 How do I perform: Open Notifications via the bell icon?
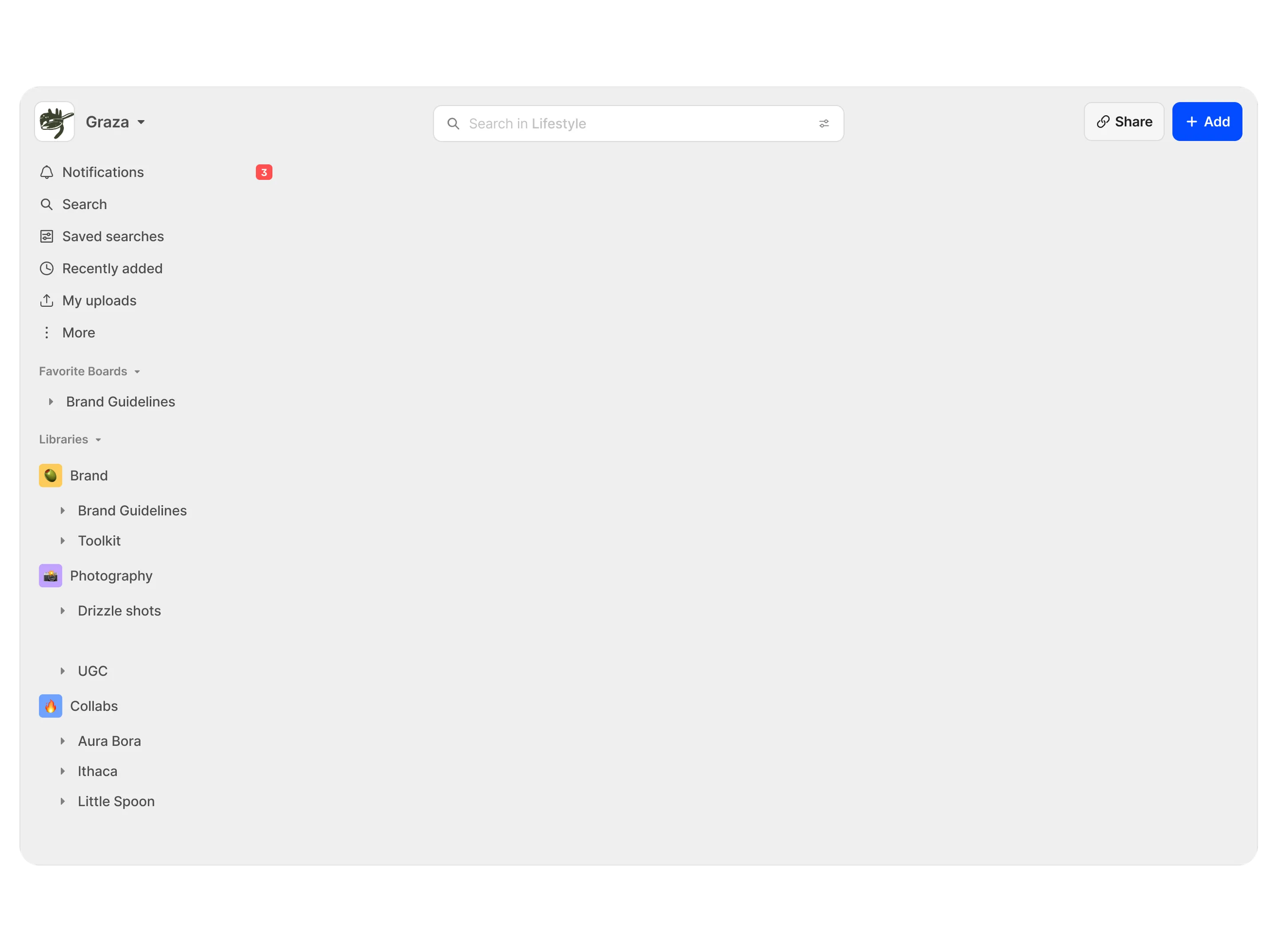point(47,172)
